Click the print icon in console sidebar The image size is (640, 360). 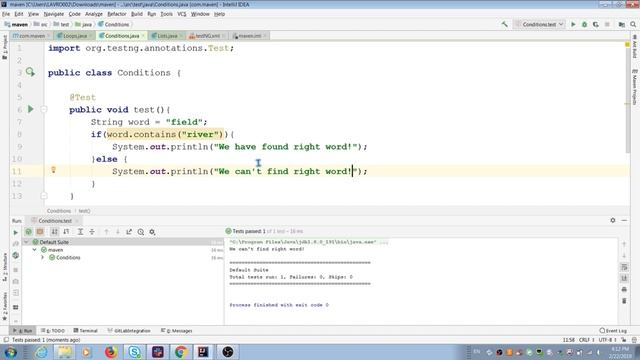click(x=624, y=289)
